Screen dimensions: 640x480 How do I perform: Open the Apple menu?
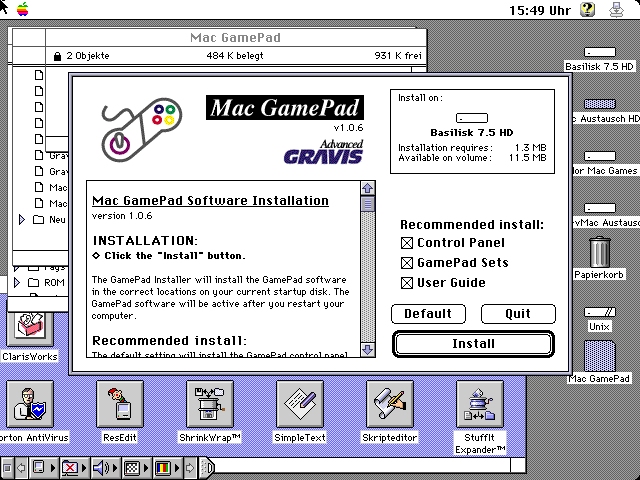pos(22,9)
